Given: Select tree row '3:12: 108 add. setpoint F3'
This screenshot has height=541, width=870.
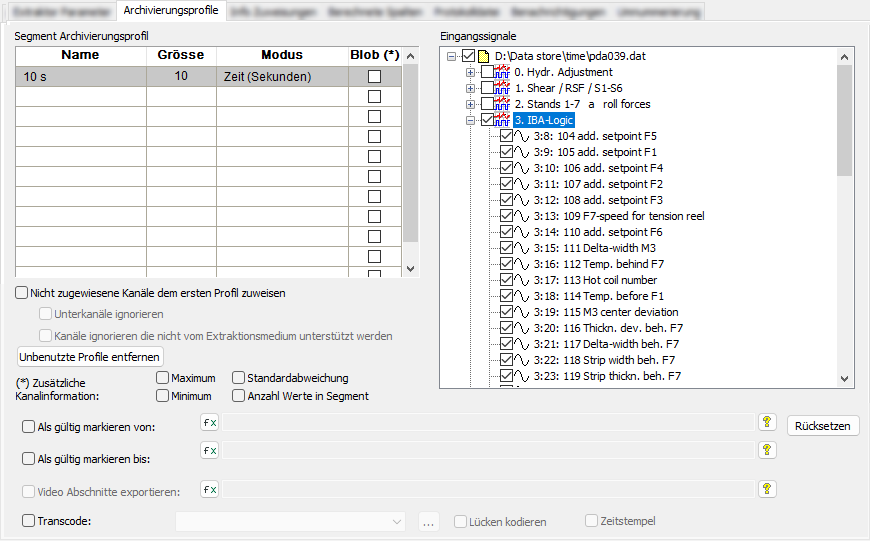Looking at the screenshot, I should coord(598,200).
